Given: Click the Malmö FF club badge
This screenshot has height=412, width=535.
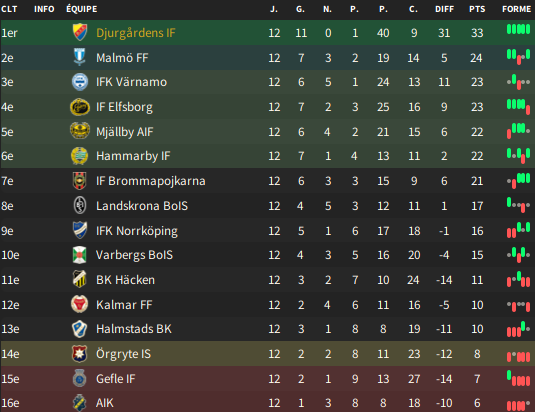Looking at the screenshot, I should pos(79,57).
